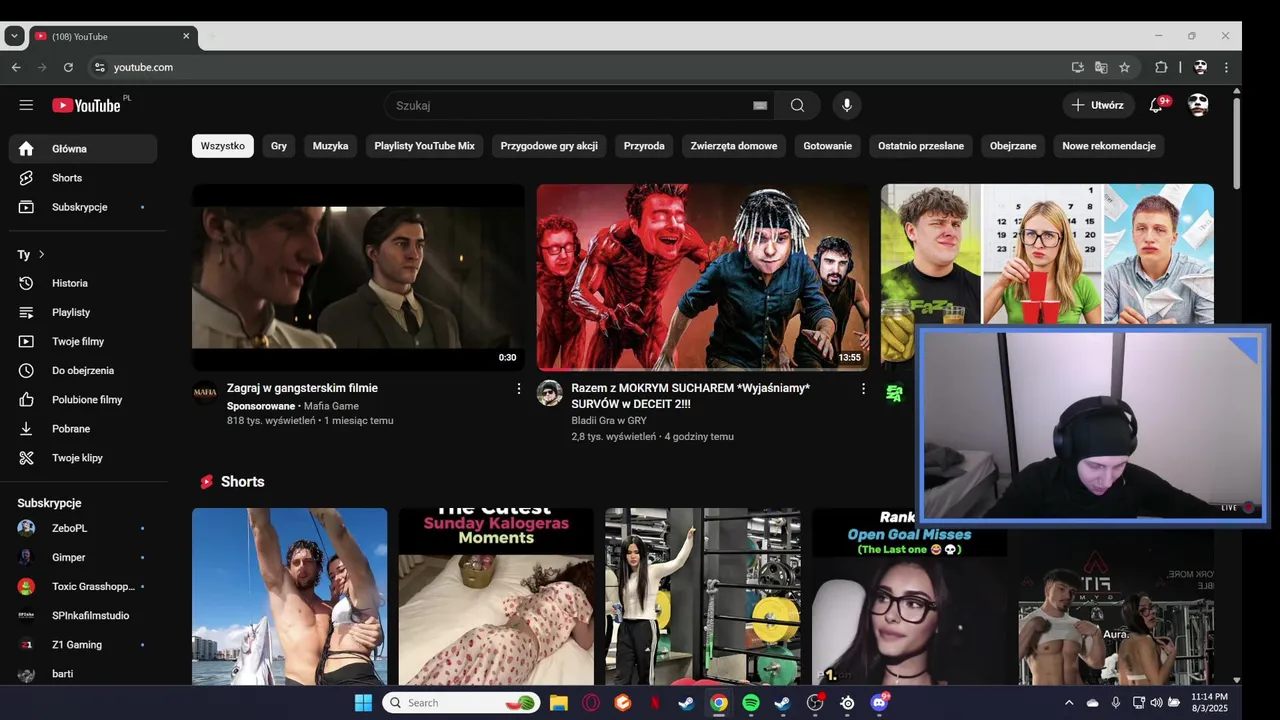This screenshot has width=1280, height=720.
Task: Open YouTube notifications bell
Action: (x=1156, y=105)
